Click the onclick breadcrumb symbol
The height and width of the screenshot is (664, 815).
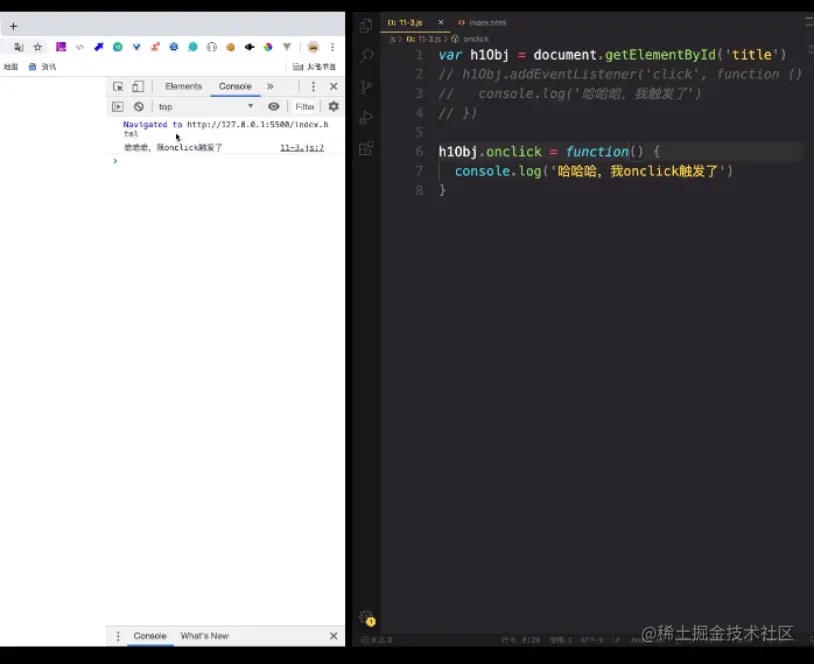[x=471, y=39]
